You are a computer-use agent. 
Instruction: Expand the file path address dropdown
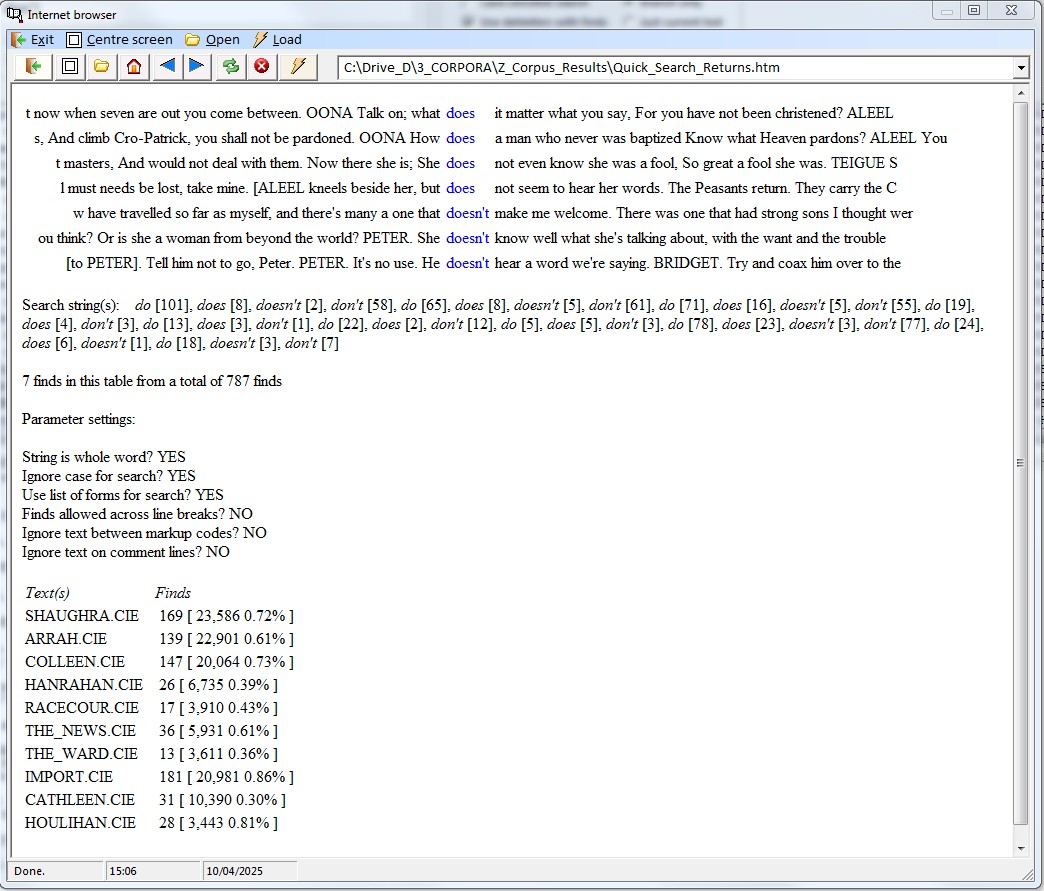coord(1020,68)
